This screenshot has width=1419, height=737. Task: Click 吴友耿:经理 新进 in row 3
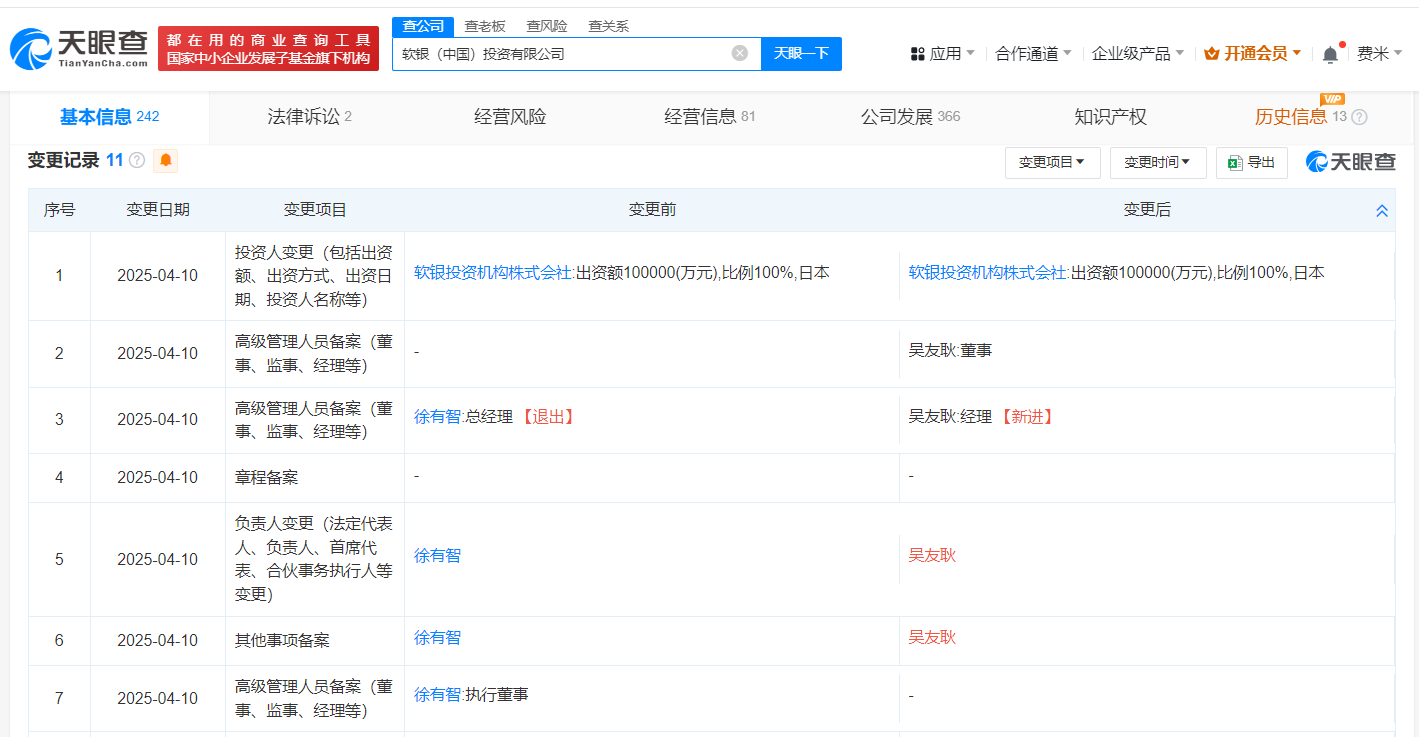point(981,417)
